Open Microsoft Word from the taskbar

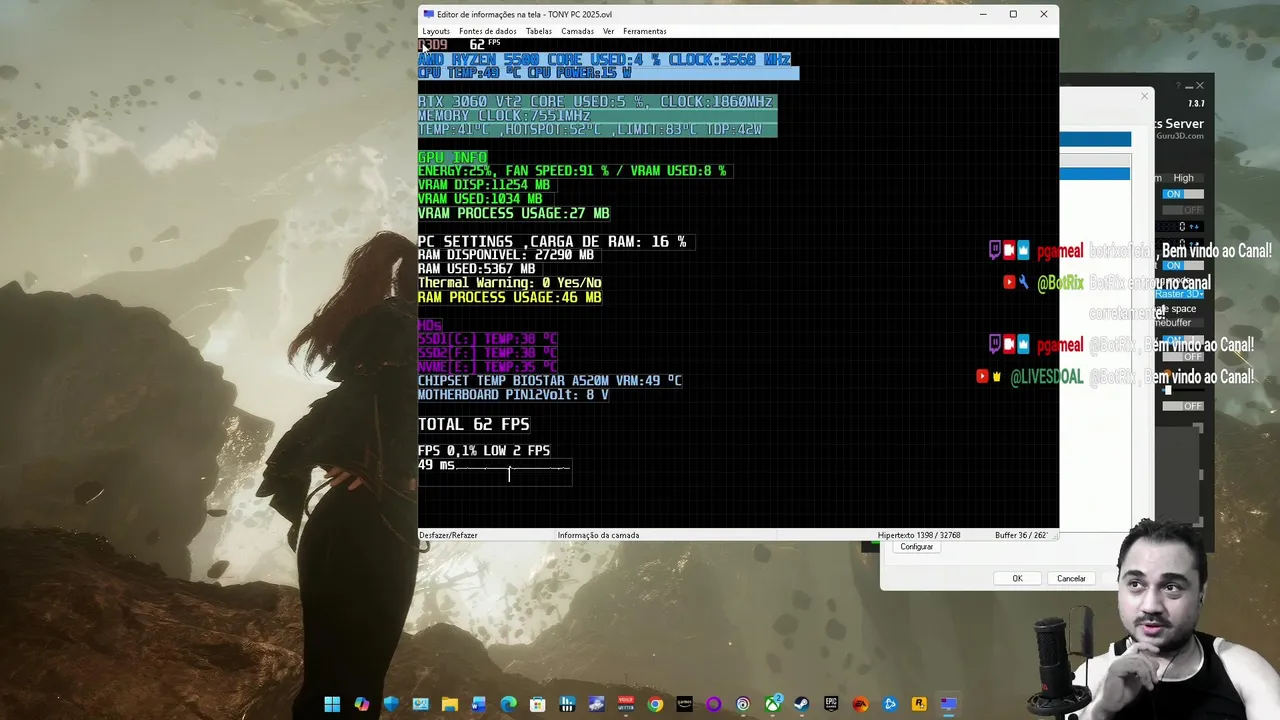tap(479, 704)
